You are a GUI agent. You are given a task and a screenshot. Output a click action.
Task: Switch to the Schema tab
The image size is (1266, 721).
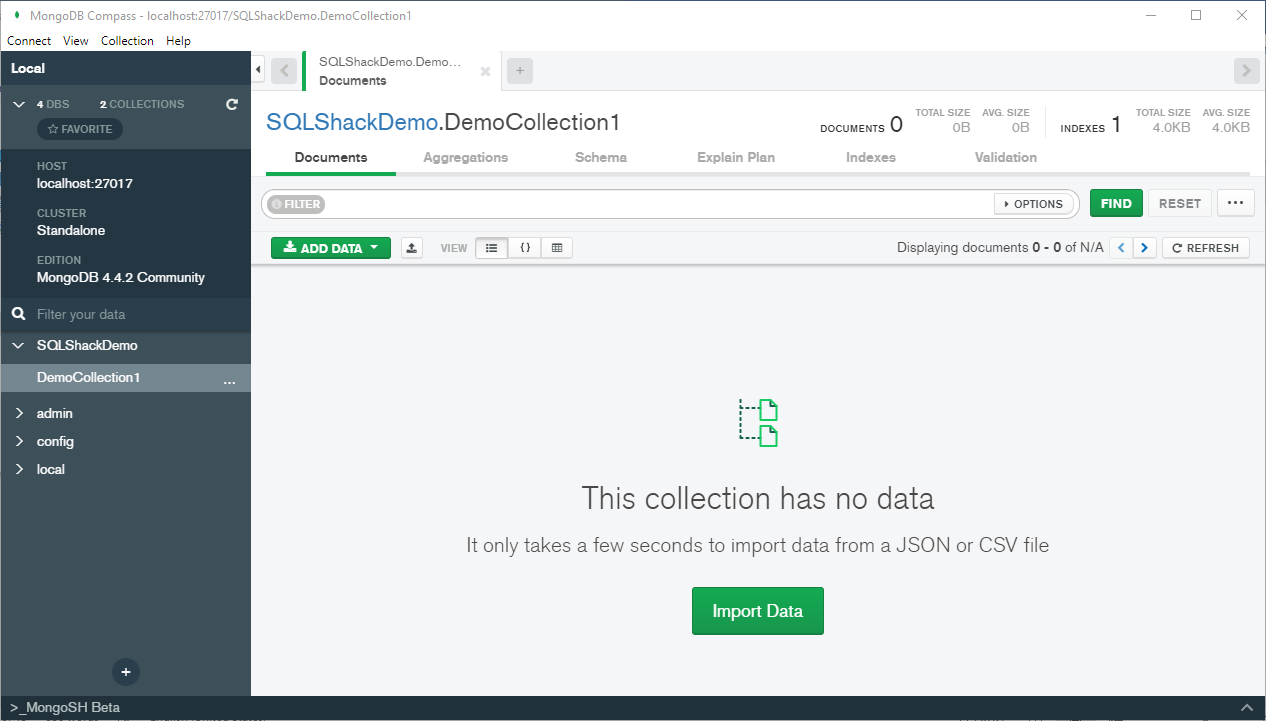click(x=601, y=158)
